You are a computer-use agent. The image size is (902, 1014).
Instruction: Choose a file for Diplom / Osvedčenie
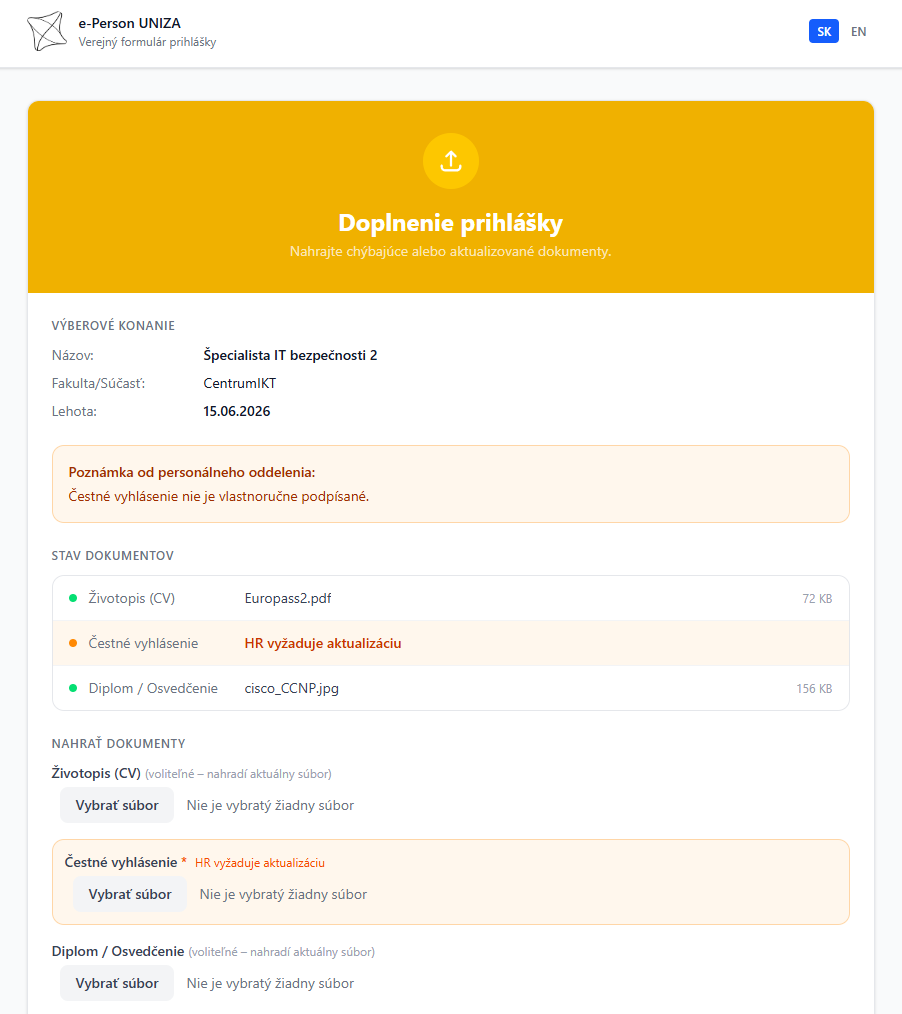[117, 983]
